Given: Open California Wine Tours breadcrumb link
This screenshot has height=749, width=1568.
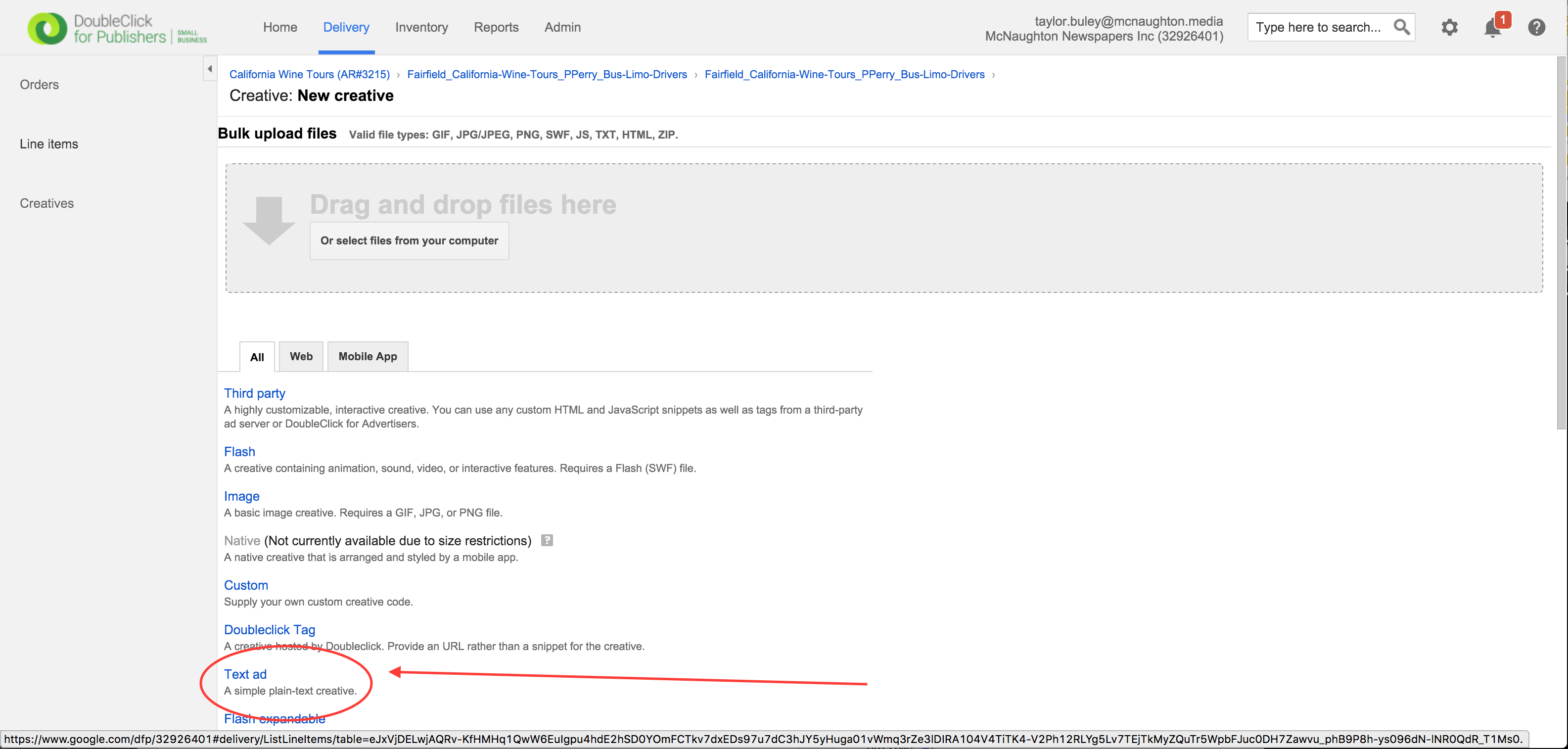Looking at the screenshot, I should point(309,74).
